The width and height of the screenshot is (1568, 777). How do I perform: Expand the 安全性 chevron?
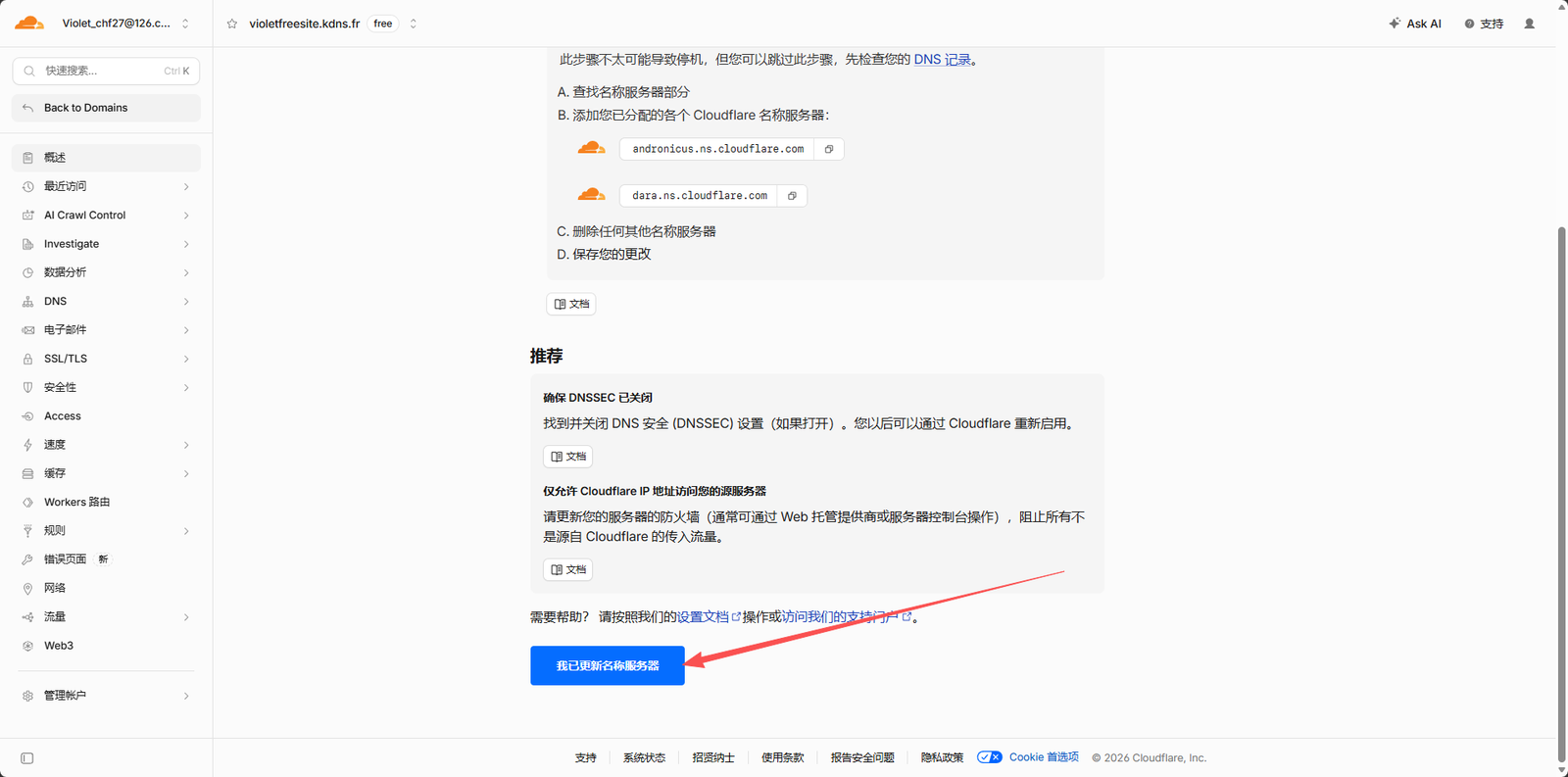point(186,388)
